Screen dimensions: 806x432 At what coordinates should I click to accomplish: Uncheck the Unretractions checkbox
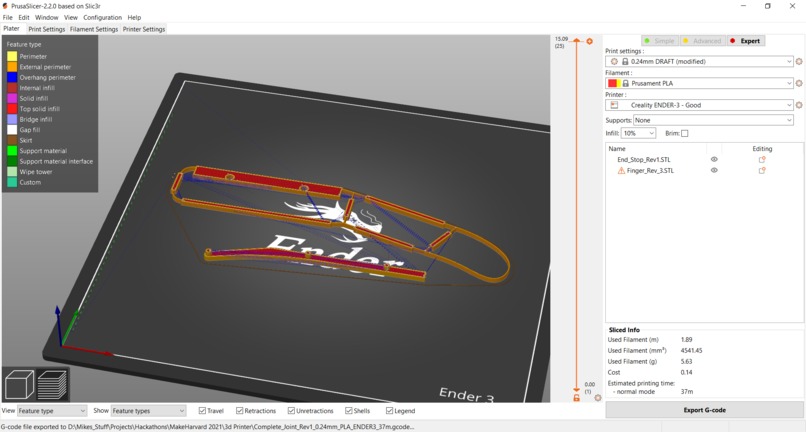point(291,410)
